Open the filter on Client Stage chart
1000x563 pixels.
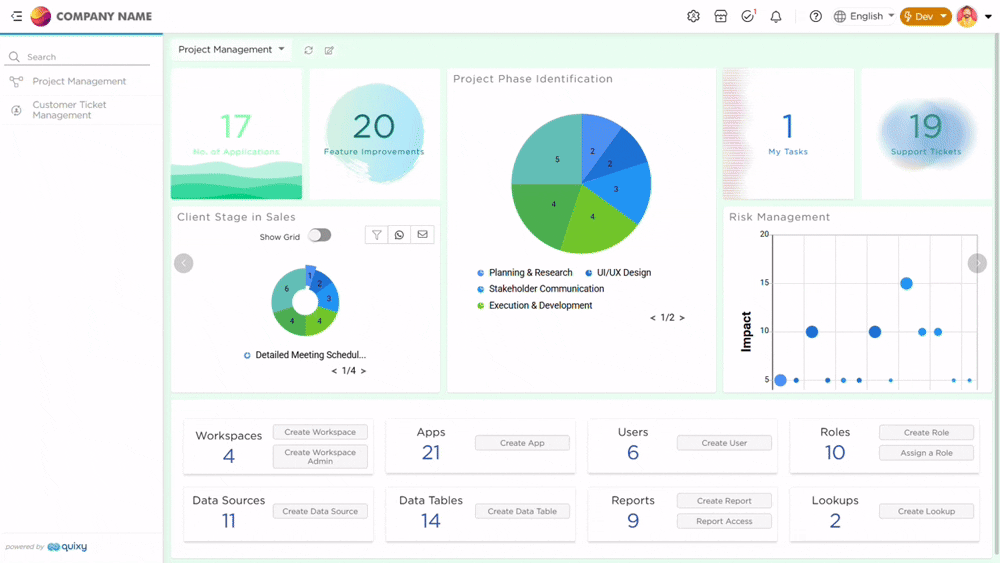(377, 235)
